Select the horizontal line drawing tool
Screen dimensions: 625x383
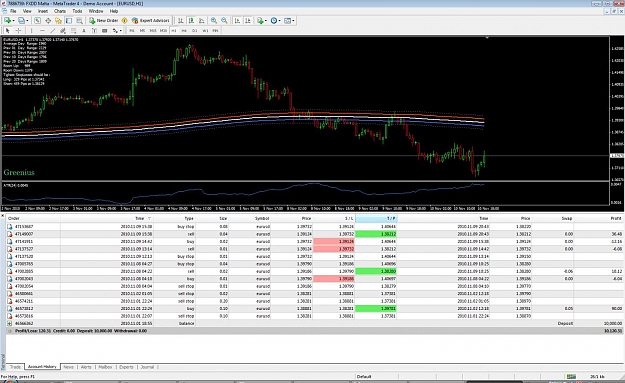(42, 31)
